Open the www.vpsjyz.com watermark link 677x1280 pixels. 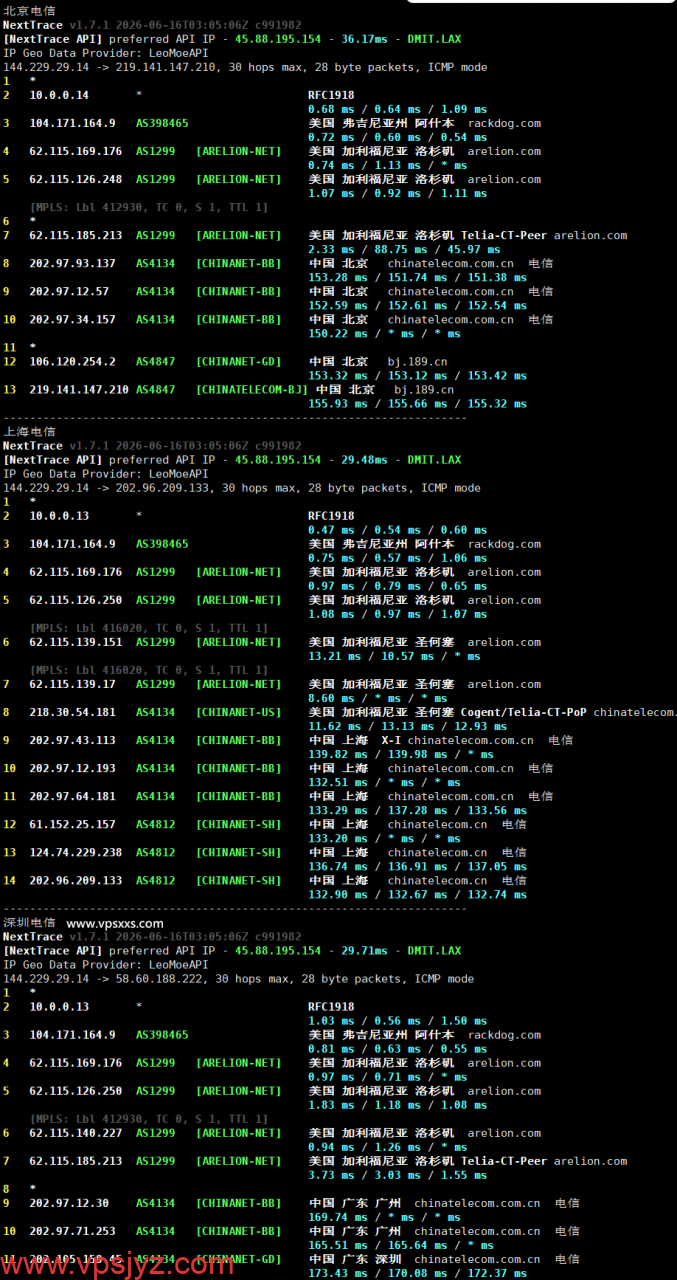(x=117, y=1263)
